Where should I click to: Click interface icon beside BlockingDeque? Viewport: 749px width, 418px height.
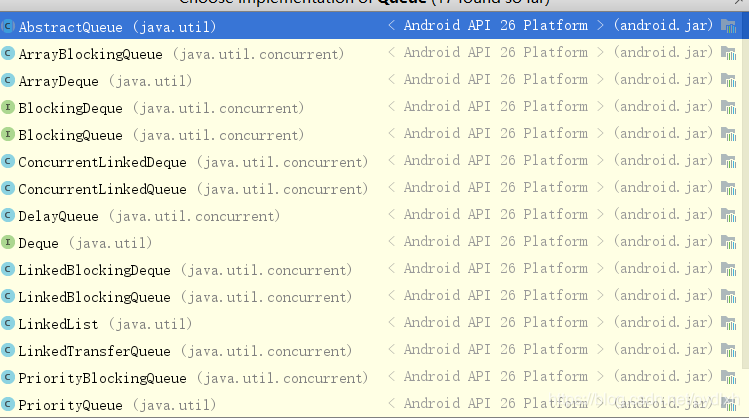8,107
